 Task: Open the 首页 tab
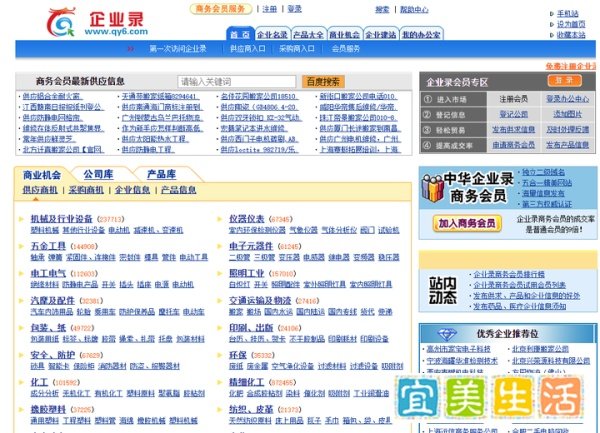pyautogui.click(x=240, y=35)
